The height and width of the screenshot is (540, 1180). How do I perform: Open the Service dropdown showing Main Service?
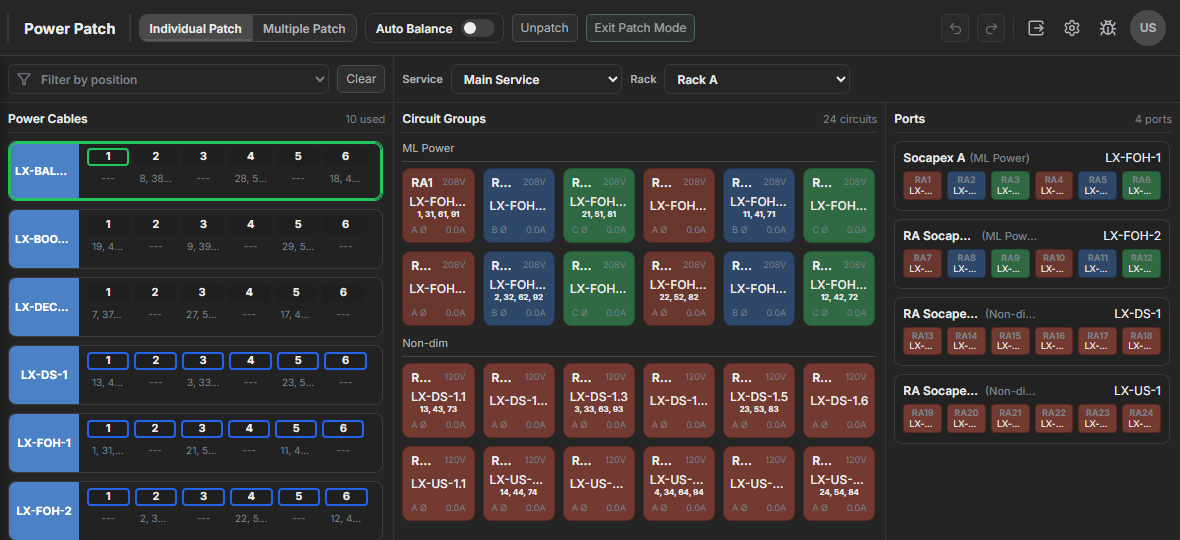click(537, 79)
